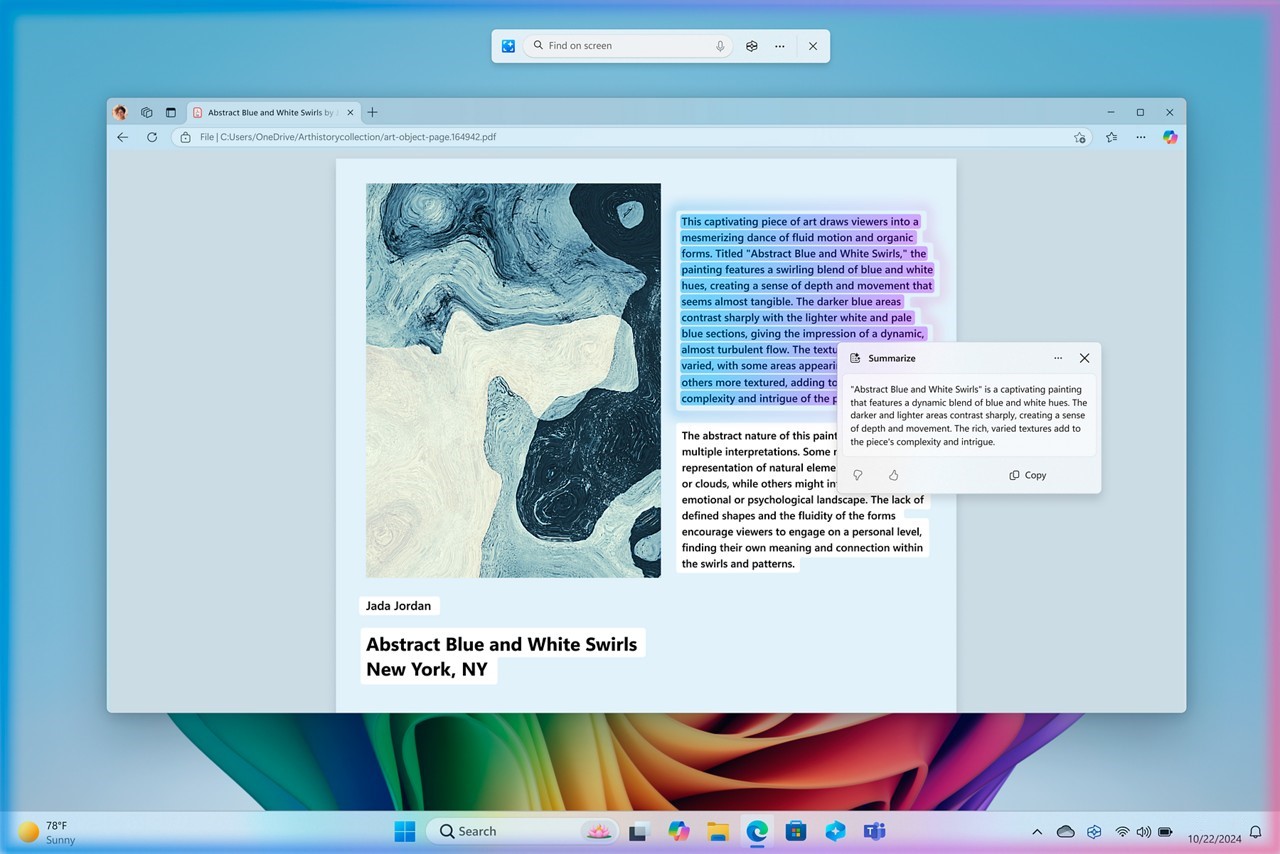Open the Favorites list icon in toolbar

coord(1111,137)
